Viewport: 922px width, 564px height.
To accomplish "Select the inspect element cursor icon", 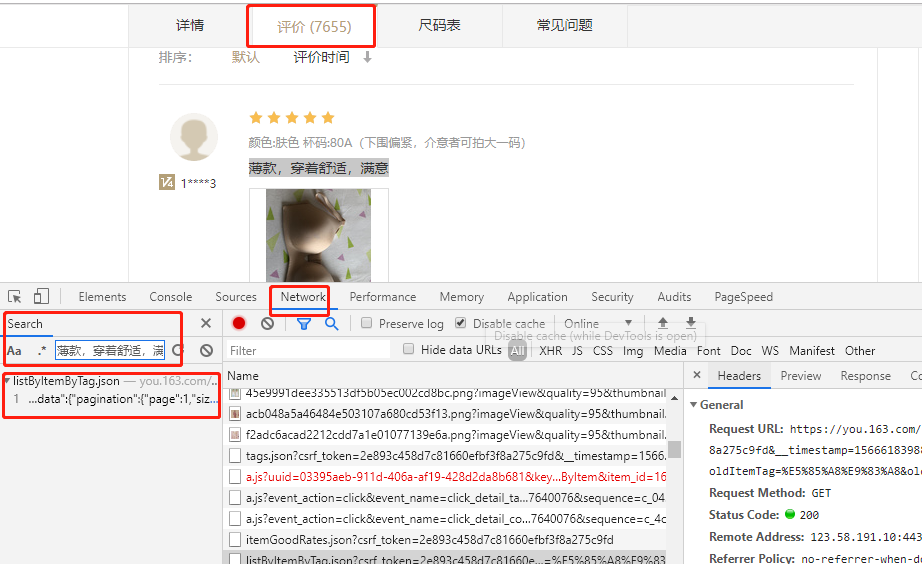I will [15, 296].
